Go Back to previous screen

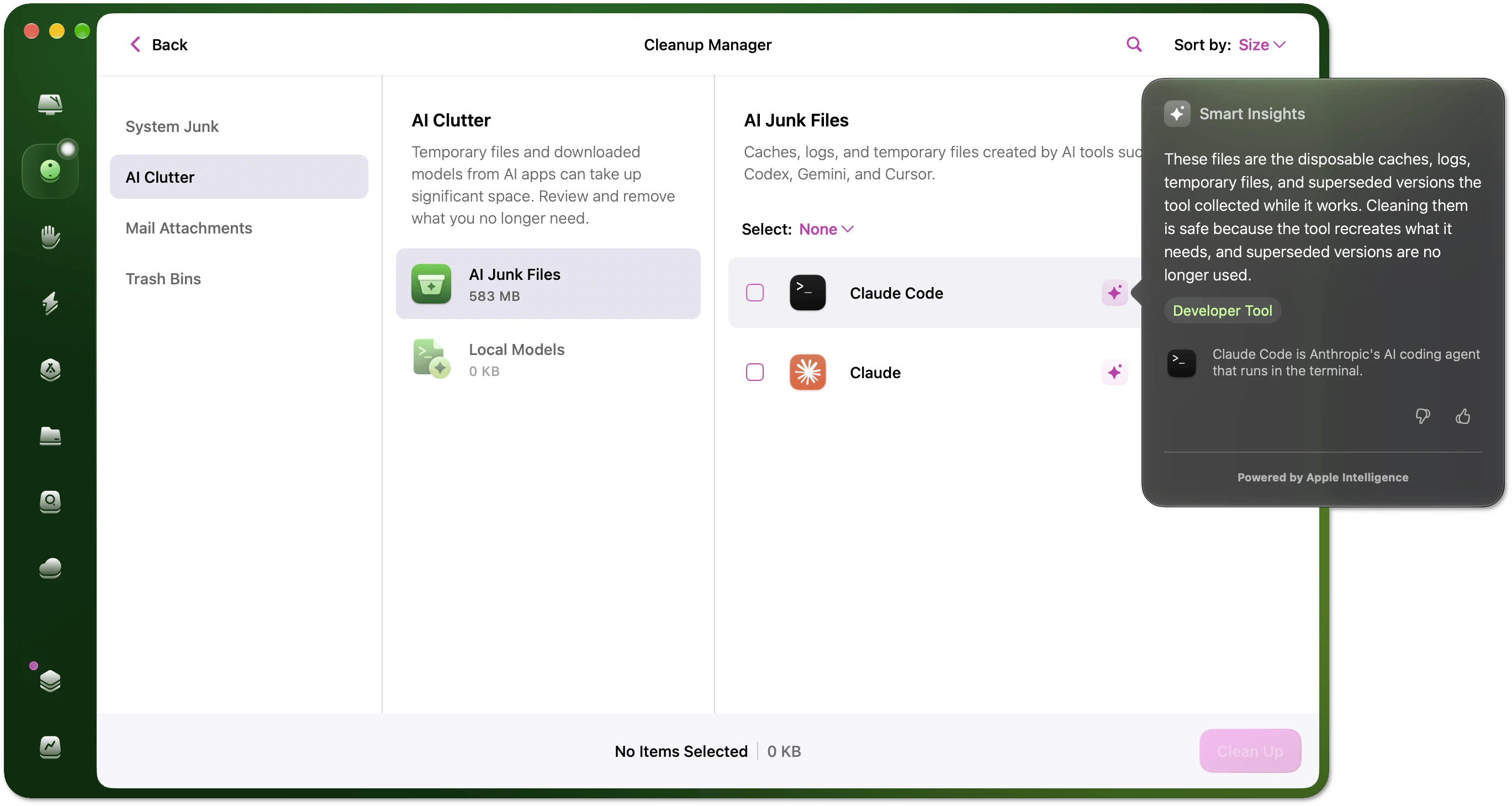pyautogui.click(x=158, y=45)
